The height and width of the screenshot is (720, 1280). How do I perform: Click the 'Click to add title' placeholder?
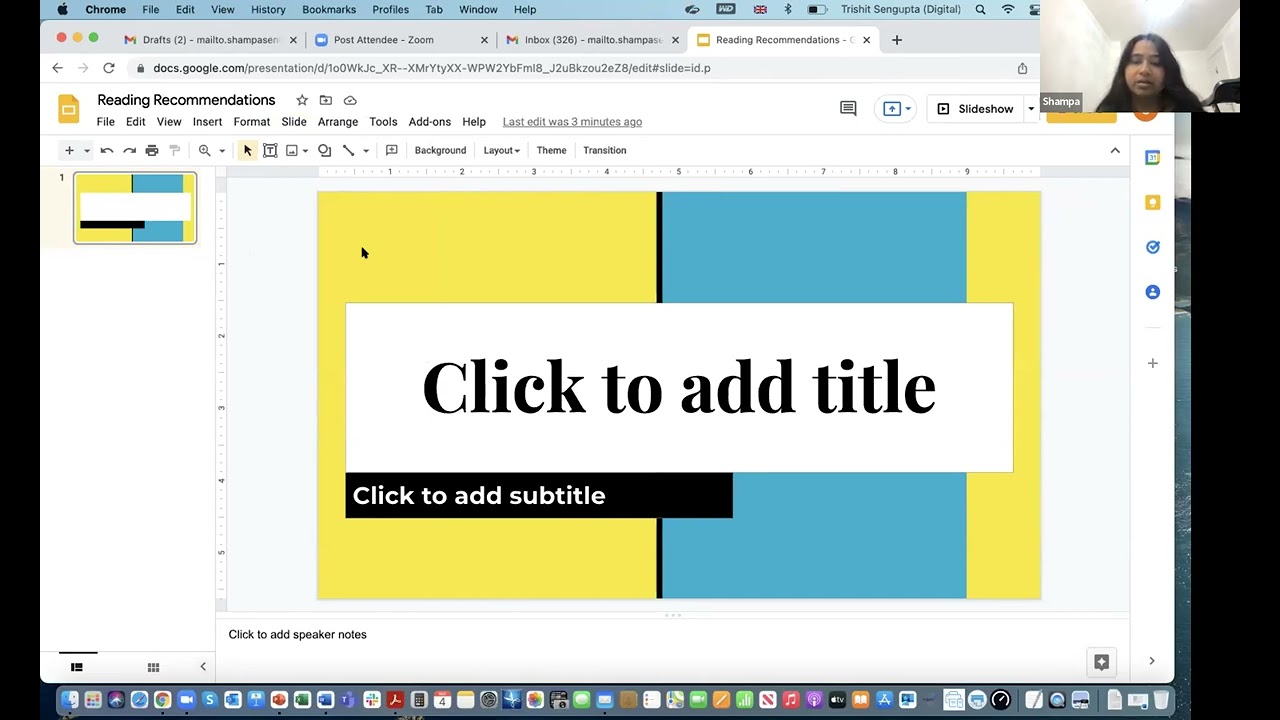pos(679,387)
